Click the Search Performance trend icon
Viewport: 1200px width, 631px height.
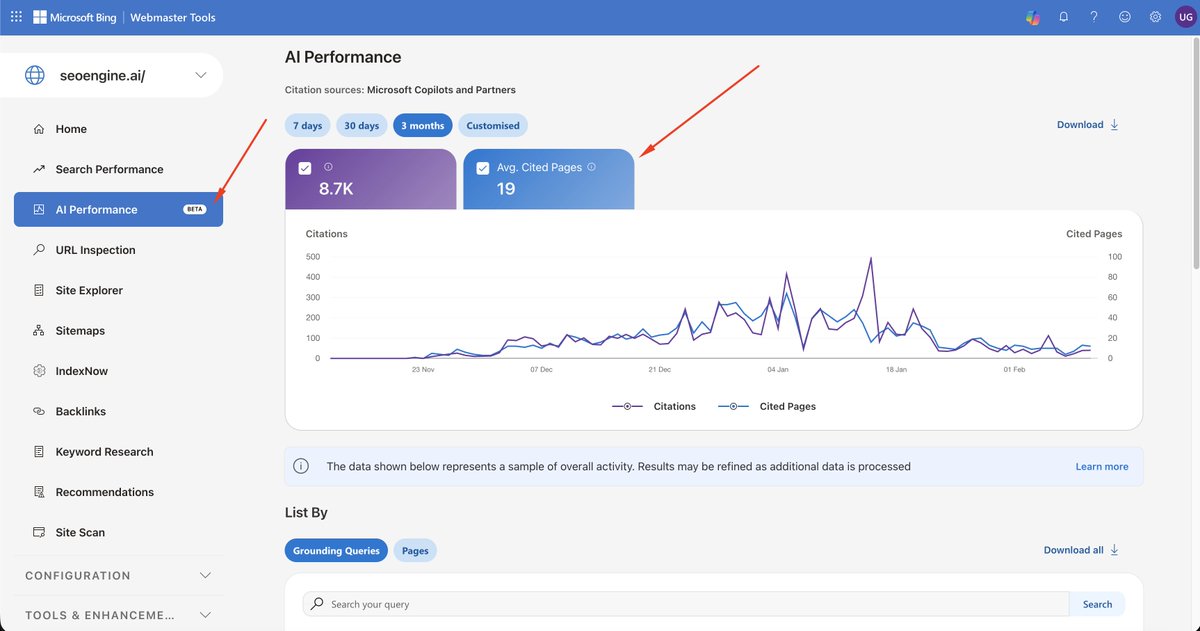(x=39, y=169)
